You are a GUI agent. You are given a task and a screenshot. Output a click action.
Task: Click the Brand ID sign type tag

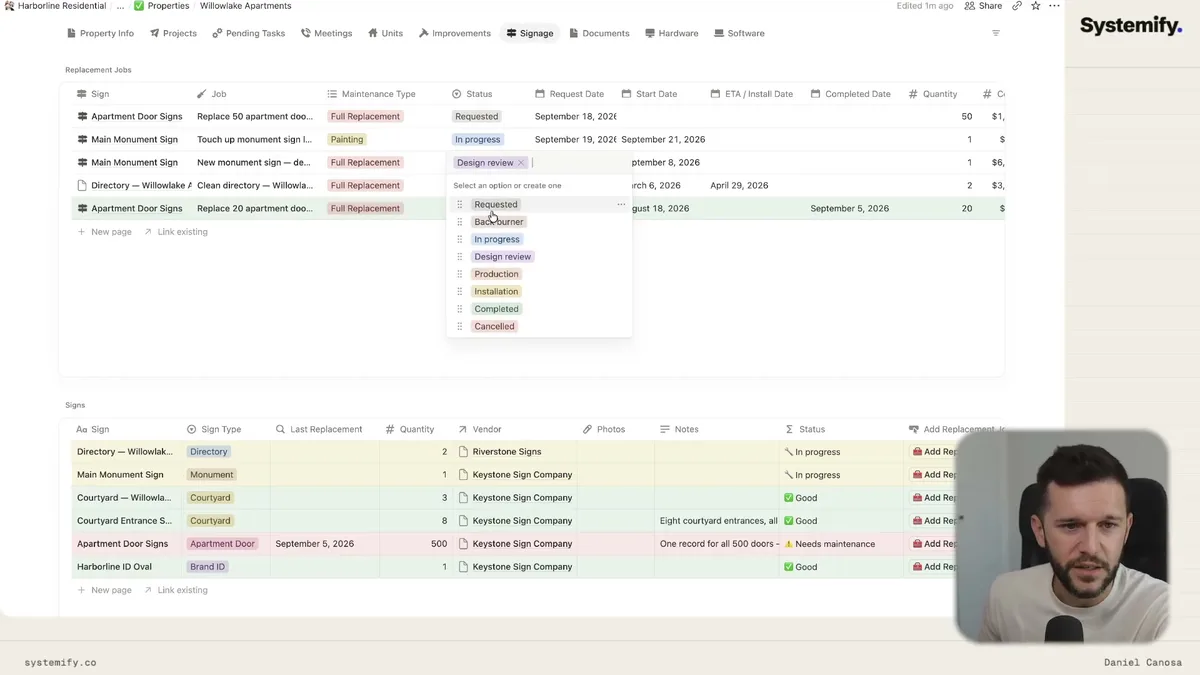[207, 567]
